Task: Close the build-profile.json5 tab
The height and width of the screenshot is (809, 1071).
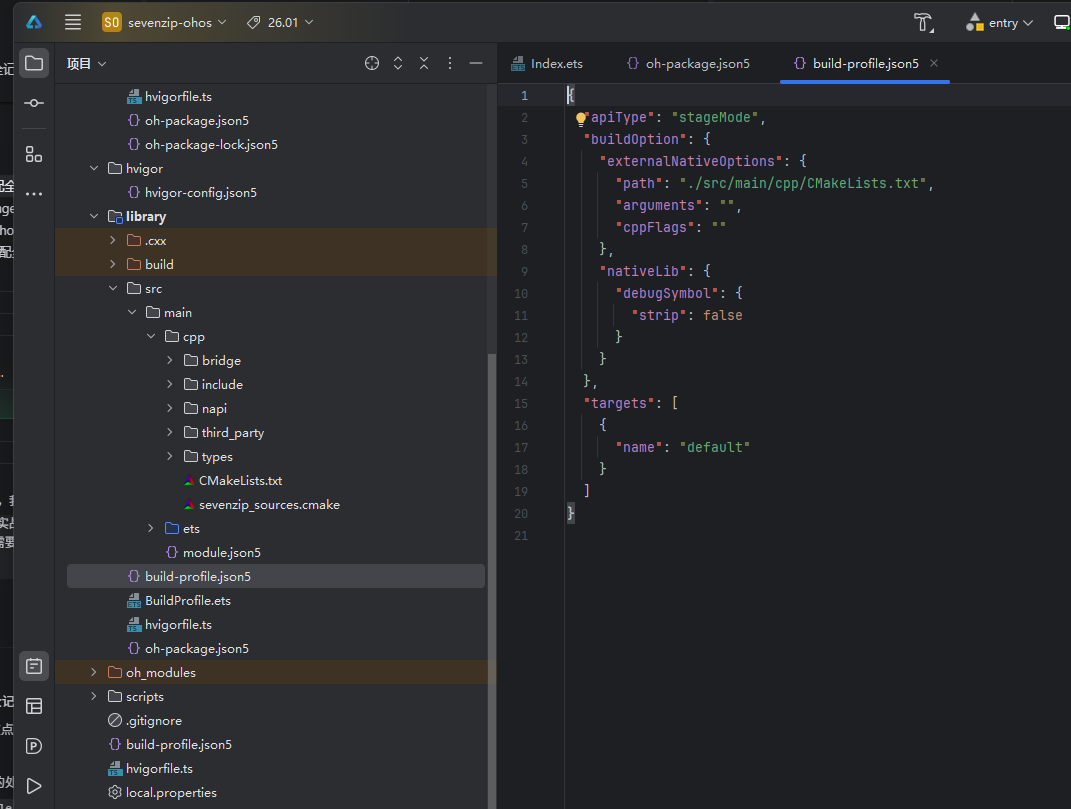Action: coord(934,63)
